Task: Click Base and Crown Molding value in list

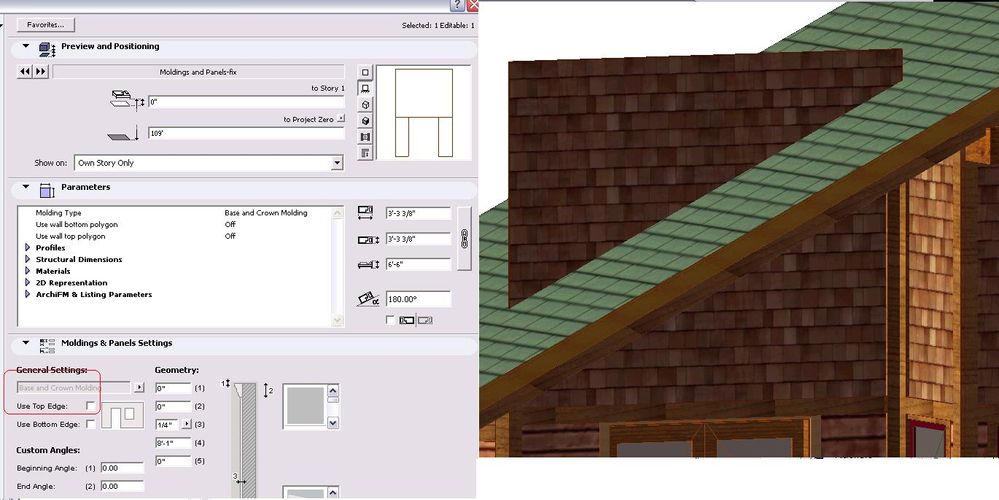Action: 266,213
